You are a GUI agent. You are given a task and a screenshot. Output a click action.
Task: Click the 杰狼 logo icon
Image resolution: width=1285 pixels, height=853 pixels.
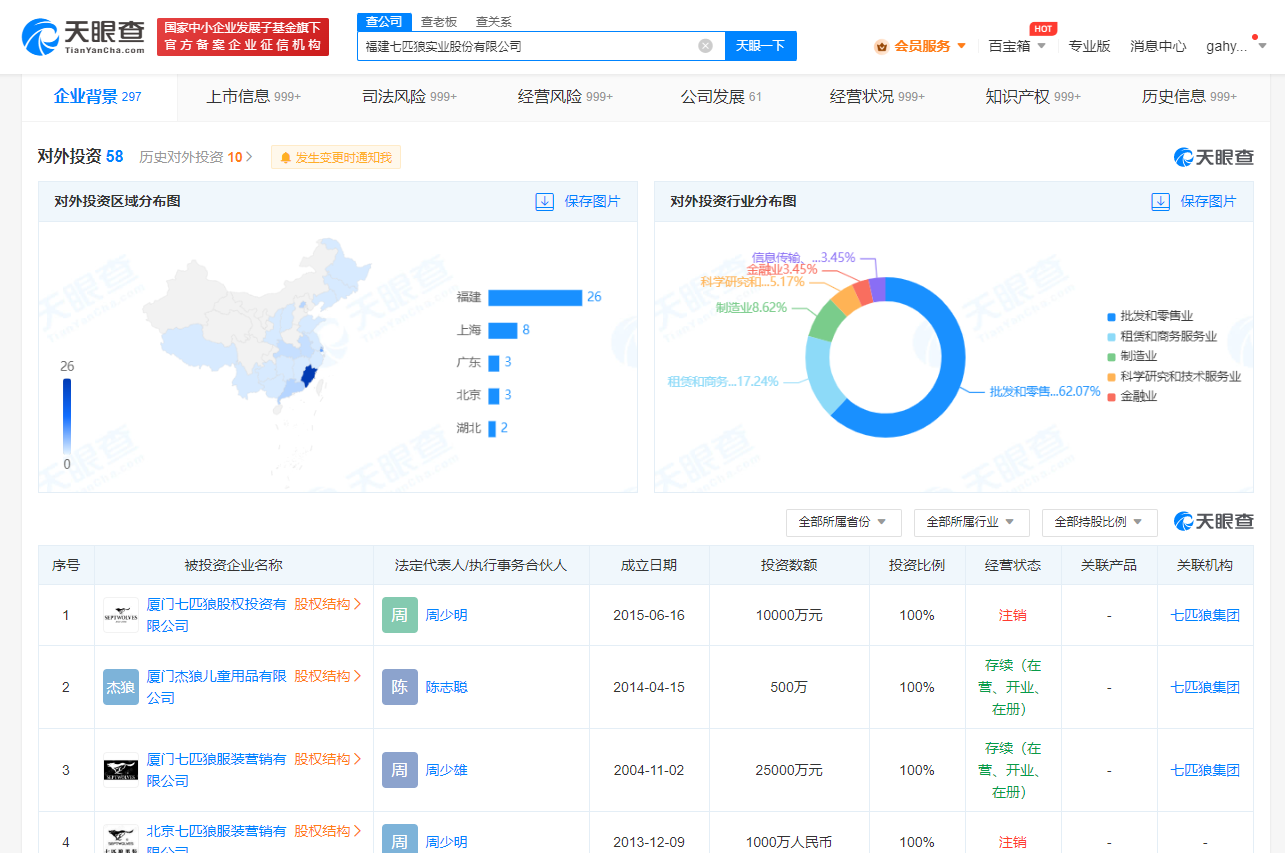tap(121, 687)
